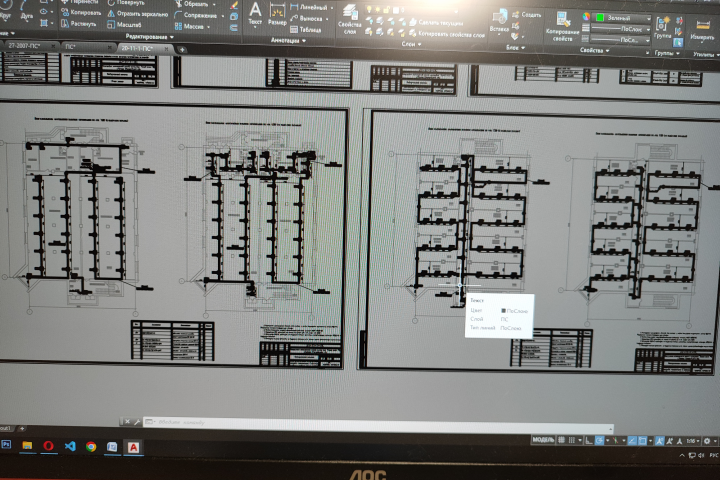Open the lineweight ПоСлою dropdown
This screenshot has width=720, height=480.
click(621, 29)
